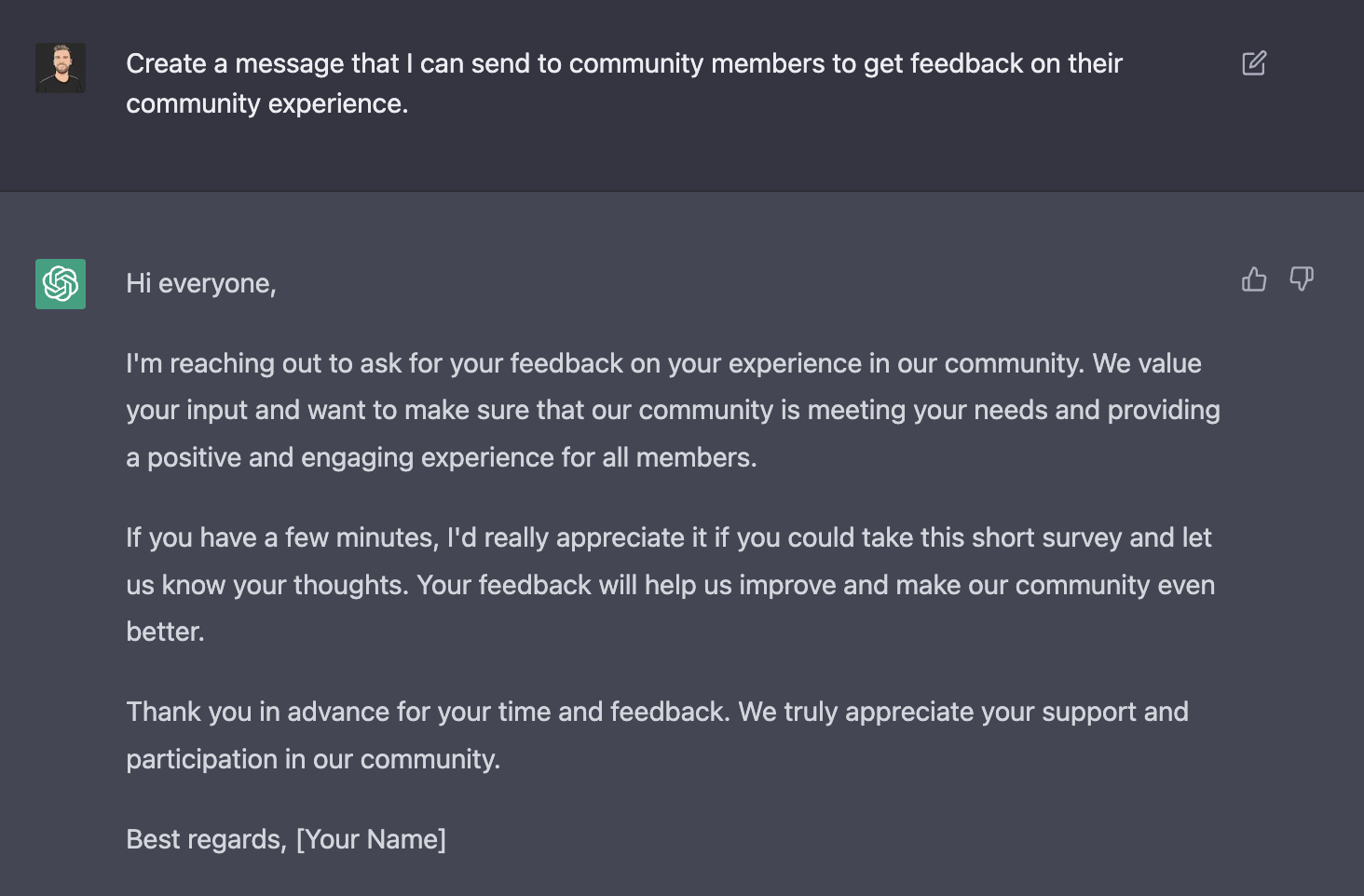Click the line starting "If you have a few minutes"
Image resolution: width=1364 pixels, height=896 pixels.
[668, 537]
